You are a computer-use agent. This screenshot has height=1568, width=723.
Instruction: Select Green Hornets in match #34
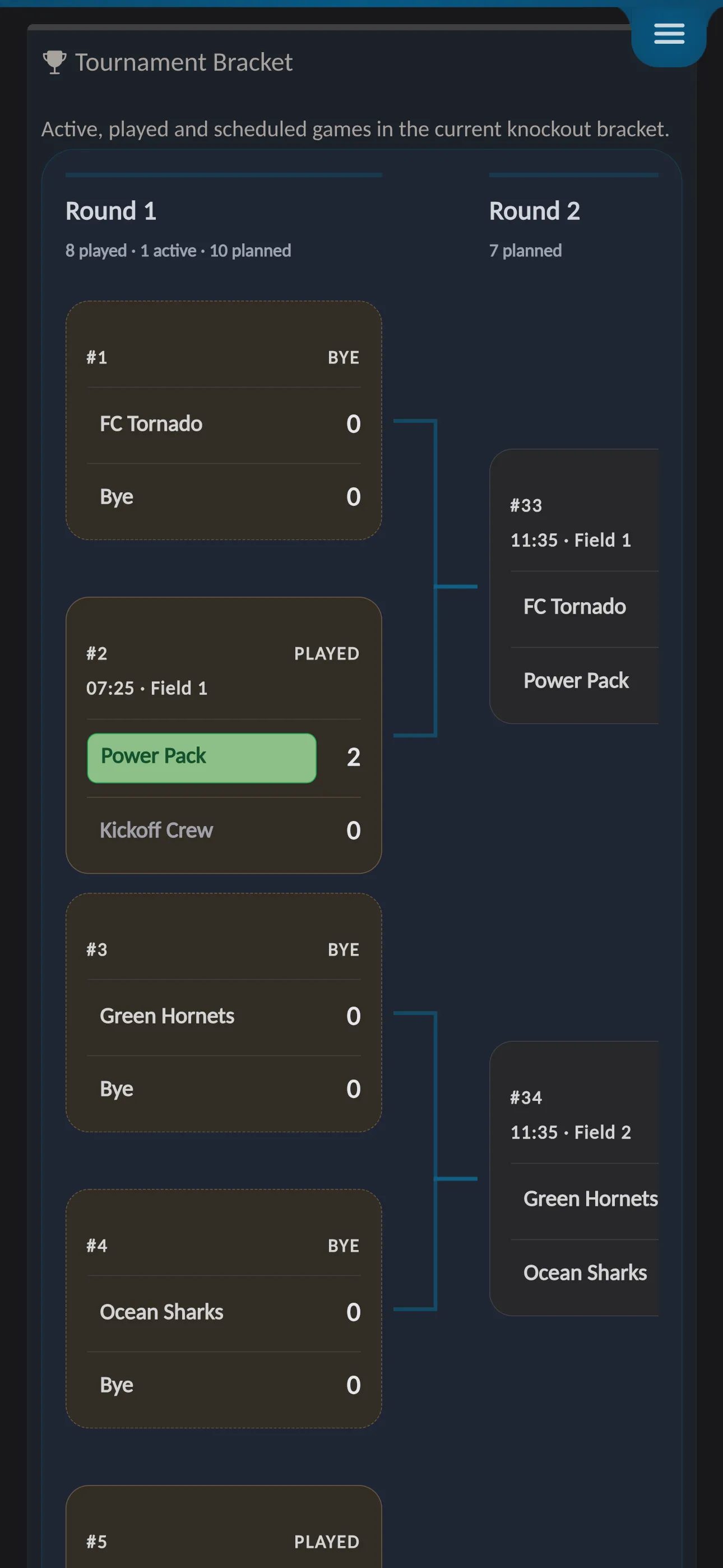point(590,1198)
